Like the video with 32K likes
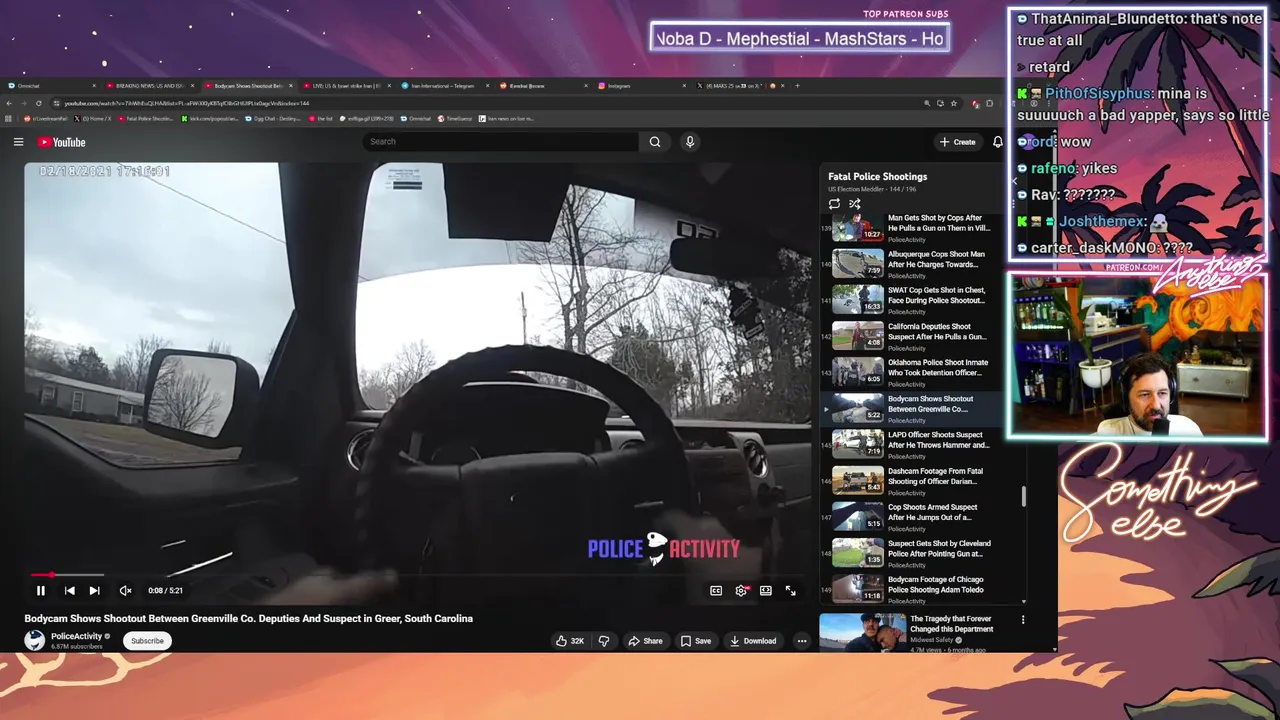This screenshot has height=720, width=1280. [x=570, y=641]
